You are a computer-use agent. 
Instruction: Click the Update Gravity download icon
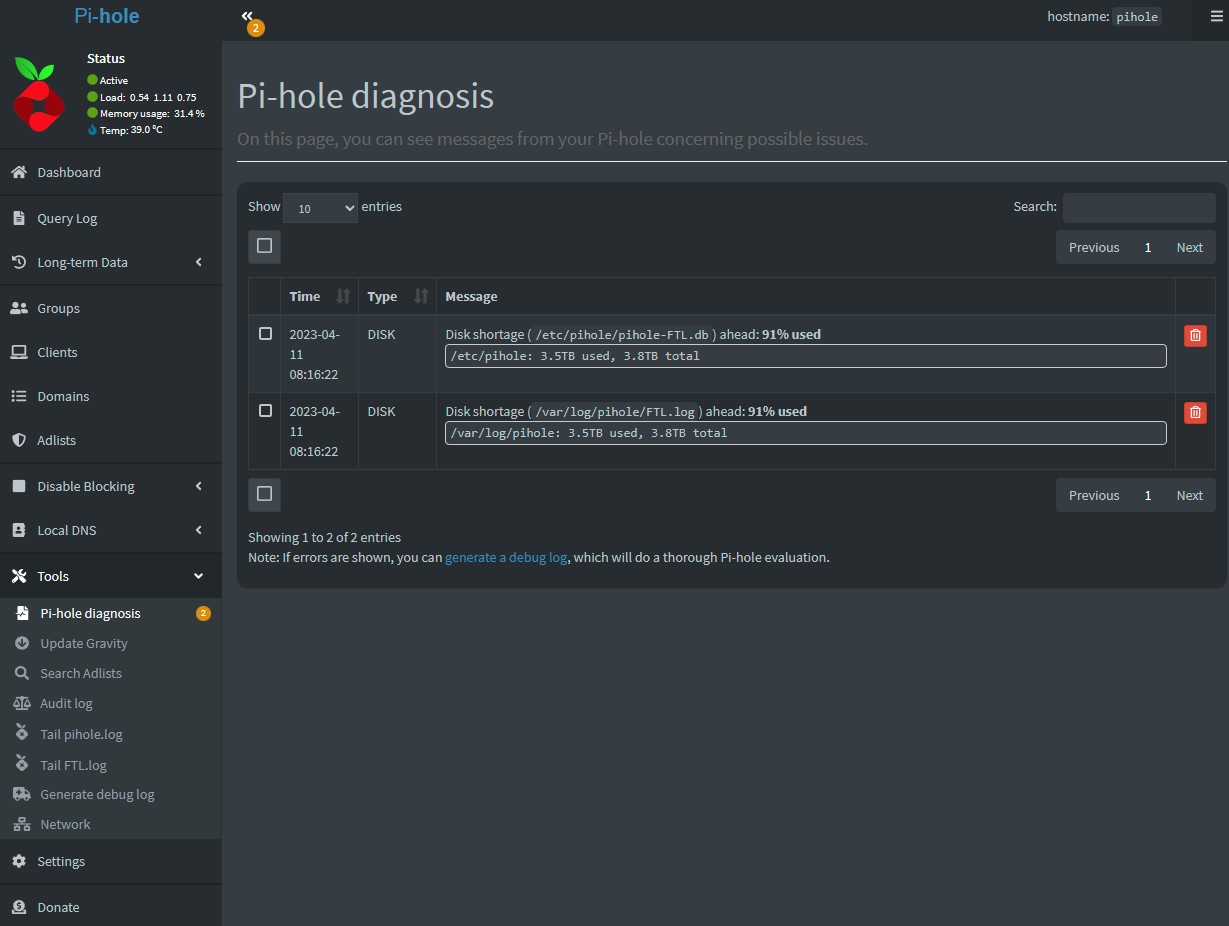[x=22, y=643]
